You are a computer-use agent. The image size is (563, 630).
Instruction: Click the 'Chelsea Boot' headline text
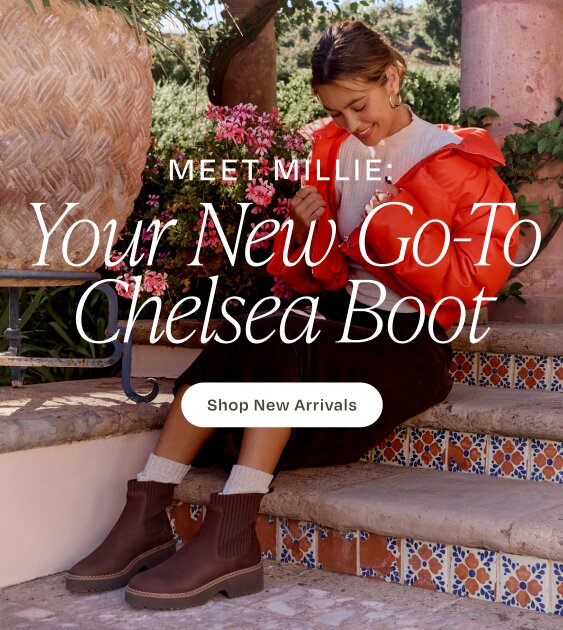286,311
